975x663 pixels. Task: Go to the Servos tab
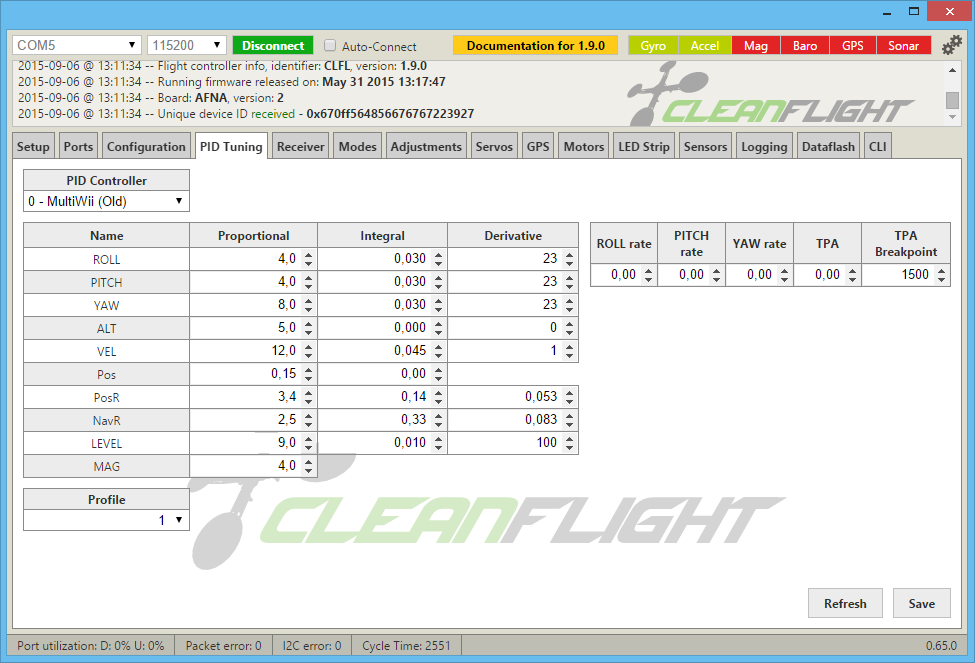point(494,147)
